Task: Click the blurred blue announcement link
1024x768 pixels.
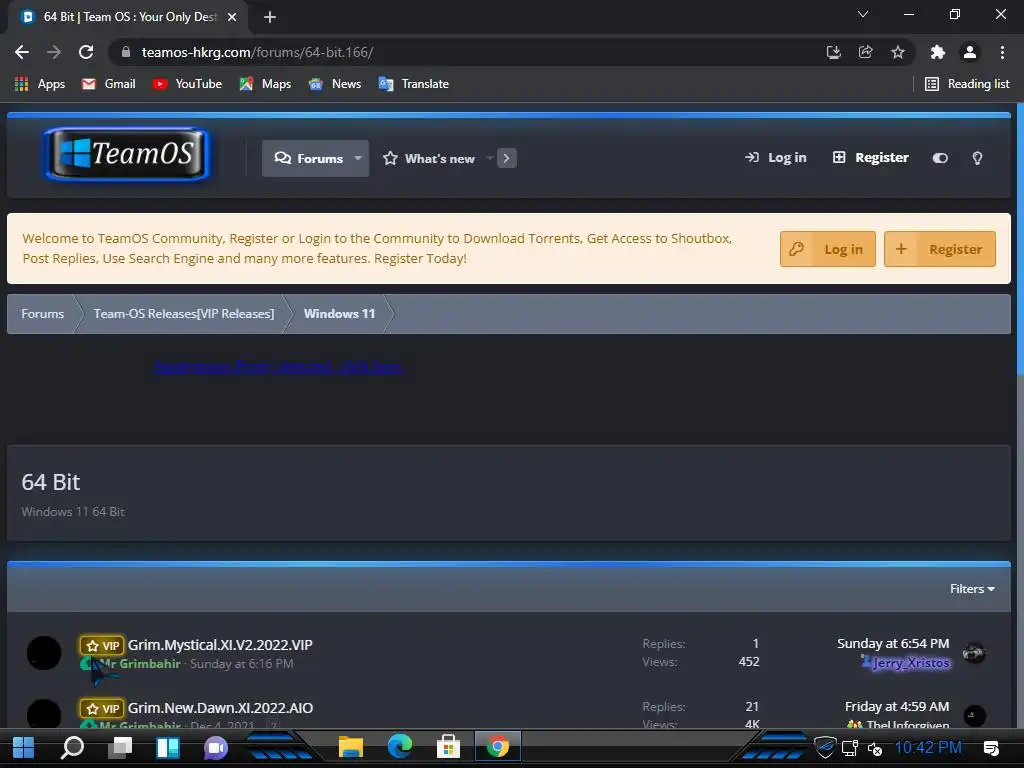Action: (278, 367)
